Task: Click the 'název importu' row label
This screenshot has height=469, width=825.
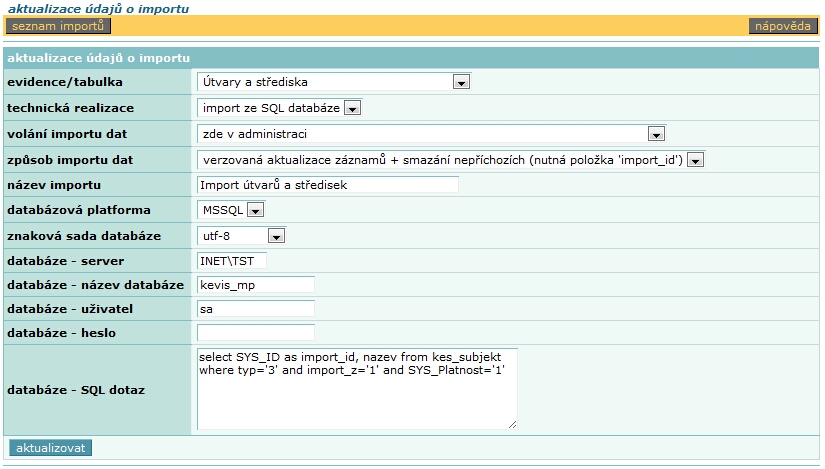Action: click(x=54, y=185)
